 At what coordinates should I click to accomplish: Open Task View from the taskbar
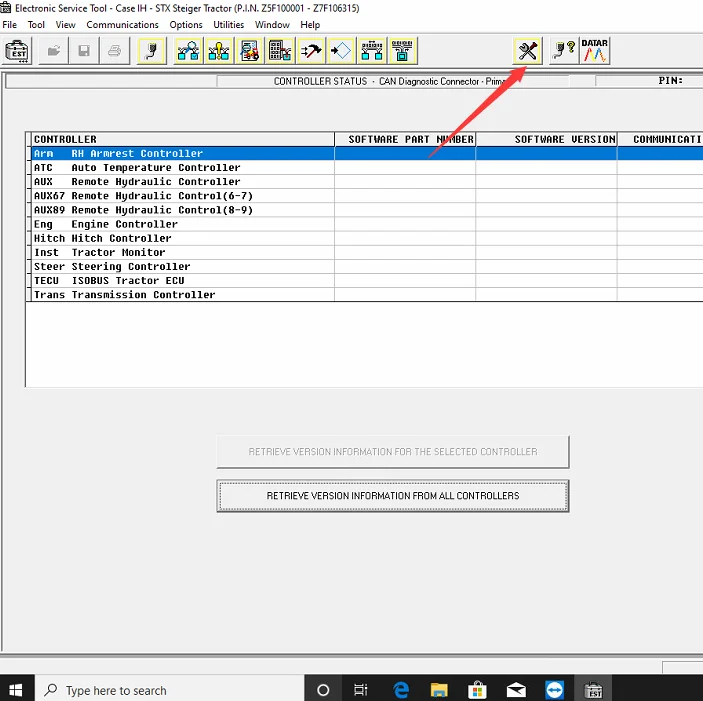click(360, 690)
